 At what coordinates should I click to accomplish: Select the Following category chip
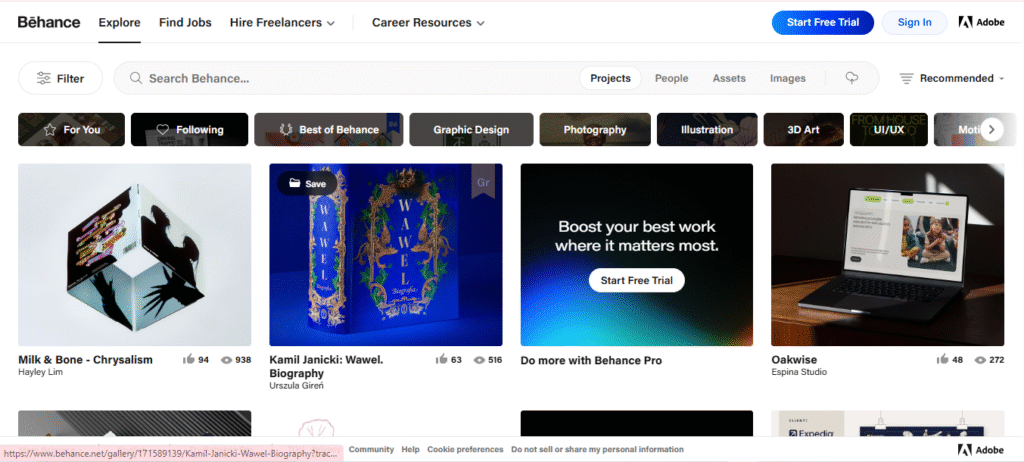point(190,129)
